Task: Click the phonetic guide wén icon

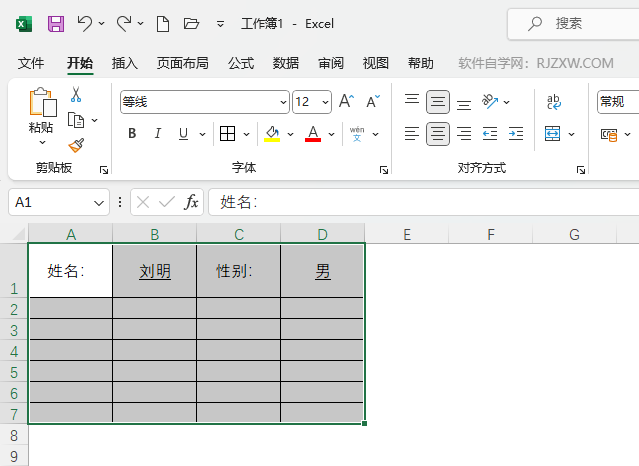Action: tap(357, 134)
